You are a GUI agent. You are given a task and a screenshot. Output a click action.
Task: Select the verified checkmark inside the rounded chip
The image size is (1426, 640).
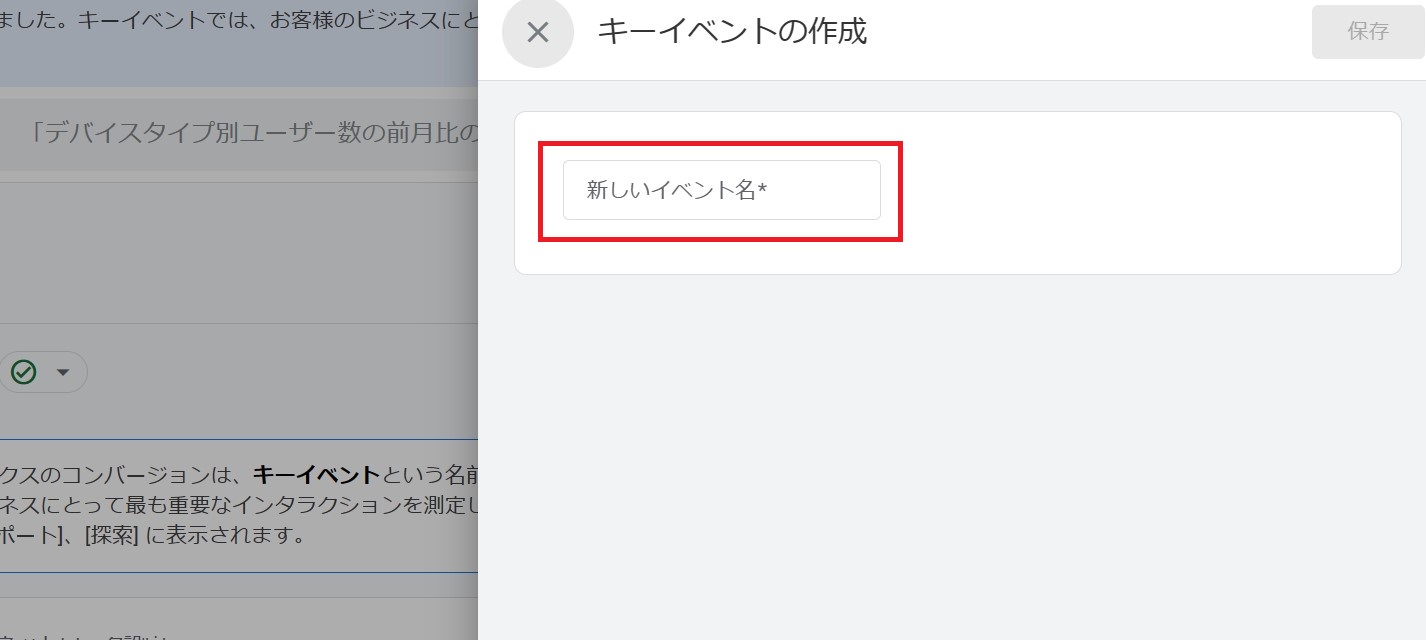pos(22,371)
